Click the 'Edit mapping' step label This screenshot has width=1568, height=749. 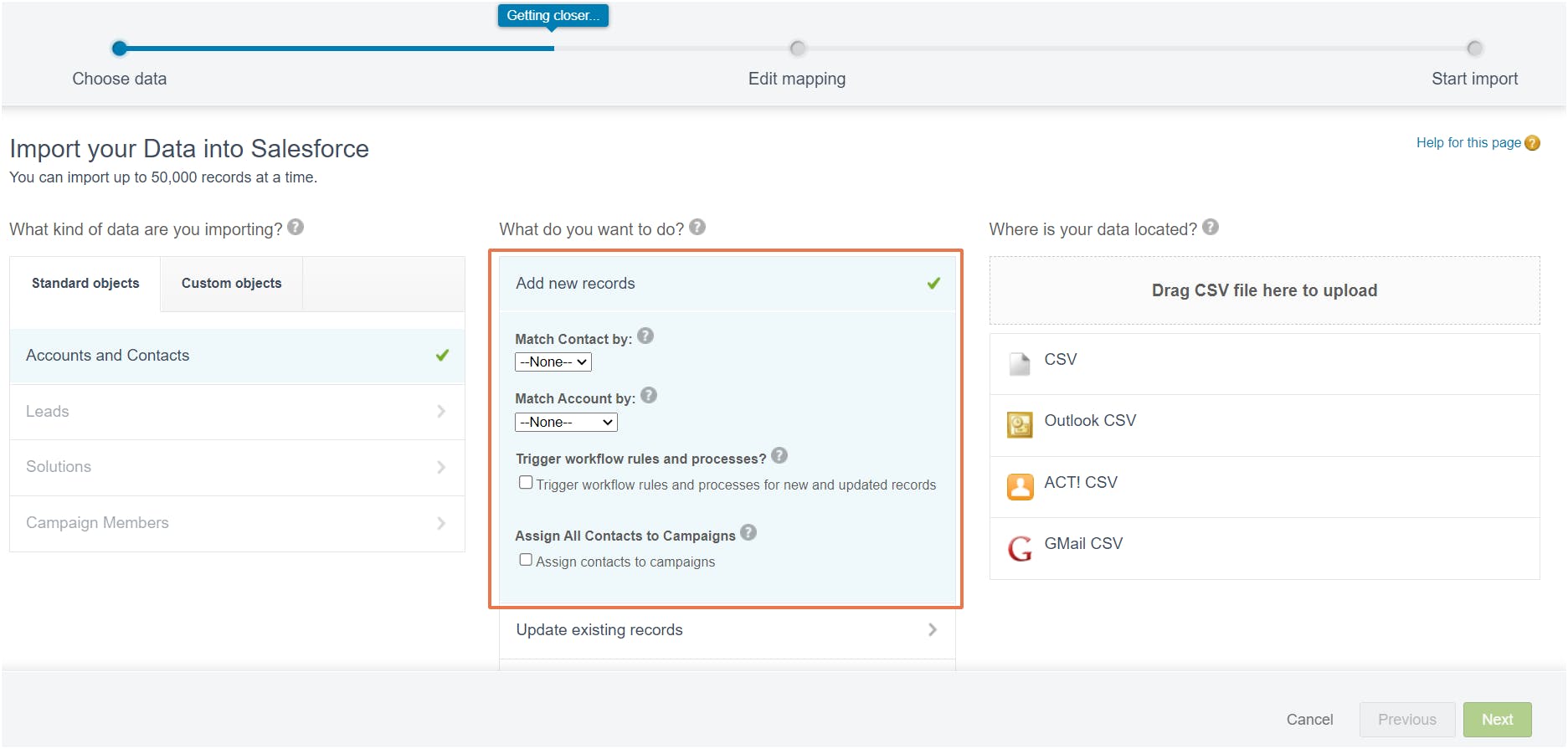coord(797,79)
